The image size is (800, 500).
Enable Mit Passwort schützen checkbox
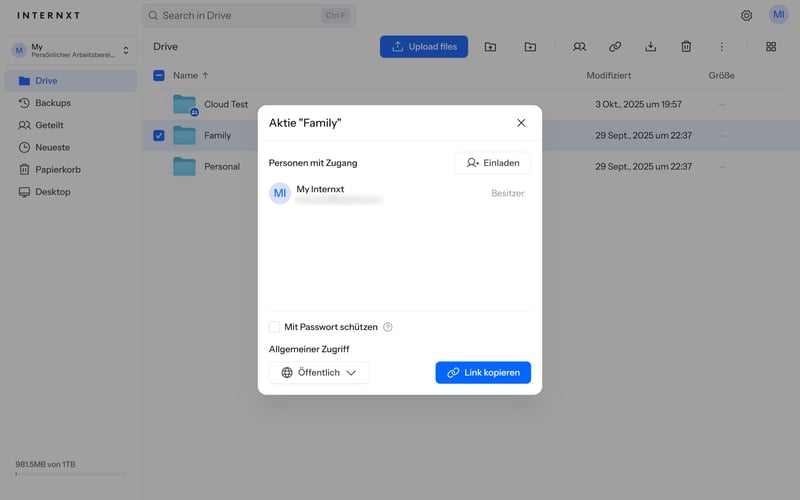click(x=274, y=327)
